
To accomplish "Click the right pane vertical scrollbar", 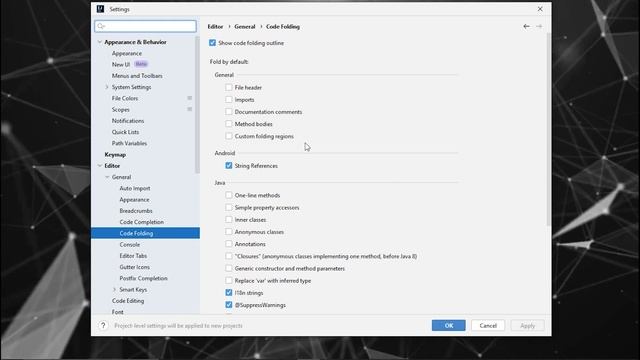I will coord(548,129).
